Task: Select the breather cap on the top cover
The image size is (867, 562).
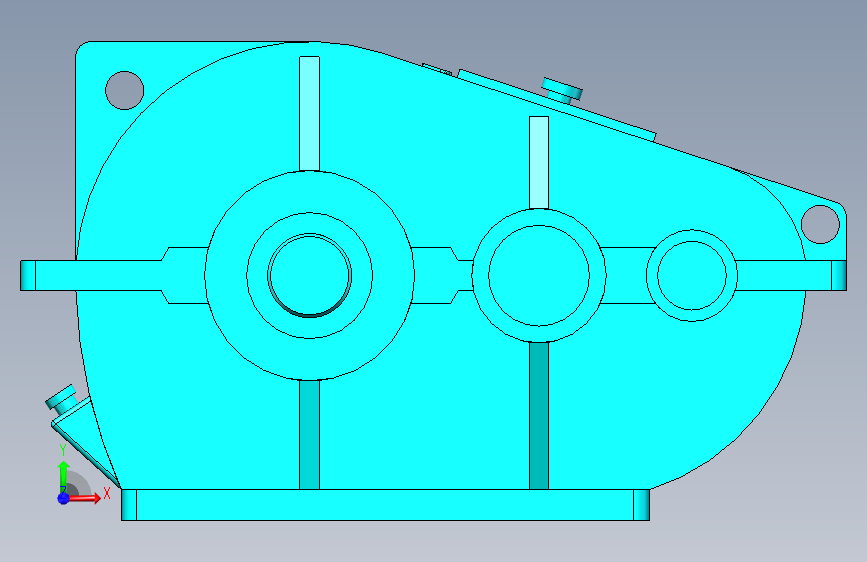Action: (x=562, y=89)
